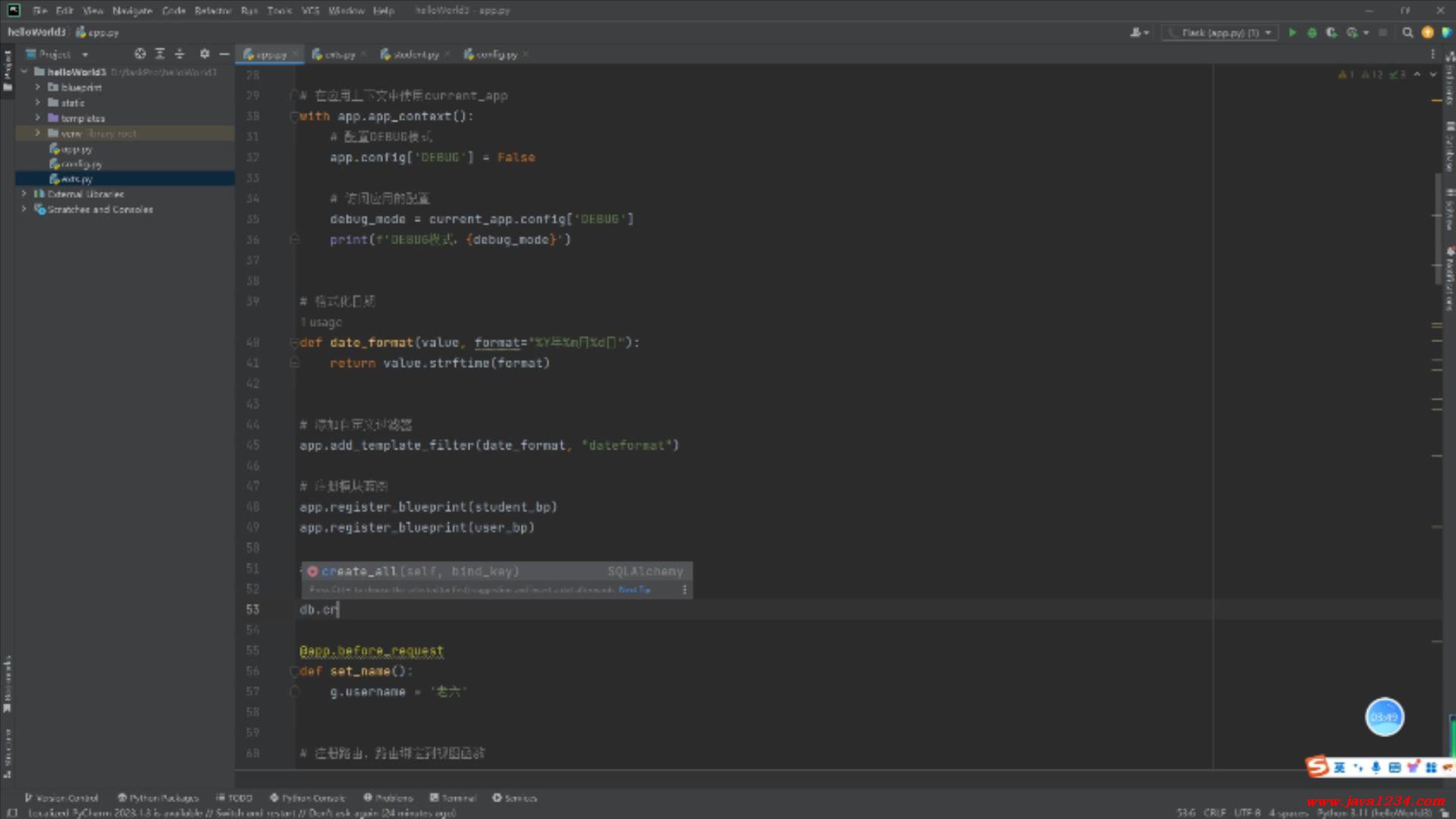Open the Refactor menu
This screenshot has width=1456, height=819.
click(212, 11)
